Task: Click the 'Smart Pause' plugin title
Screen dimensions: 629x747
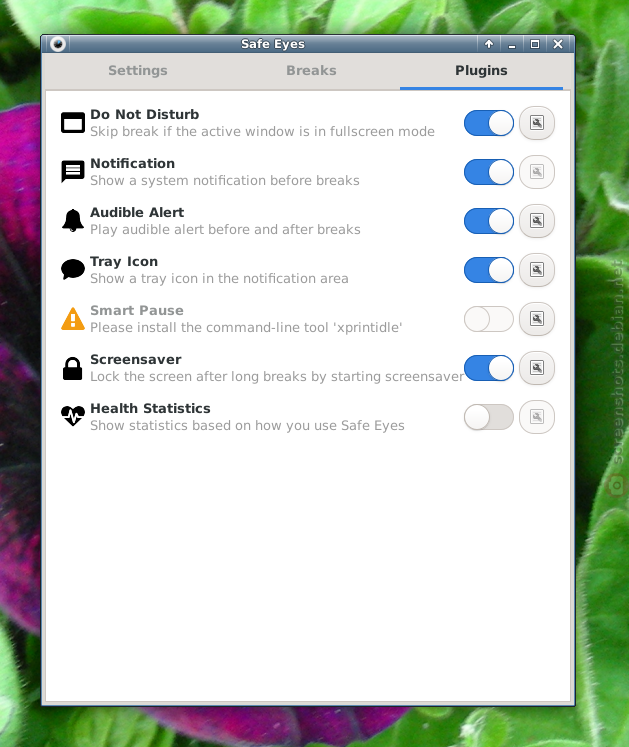Action: (137, 311)
